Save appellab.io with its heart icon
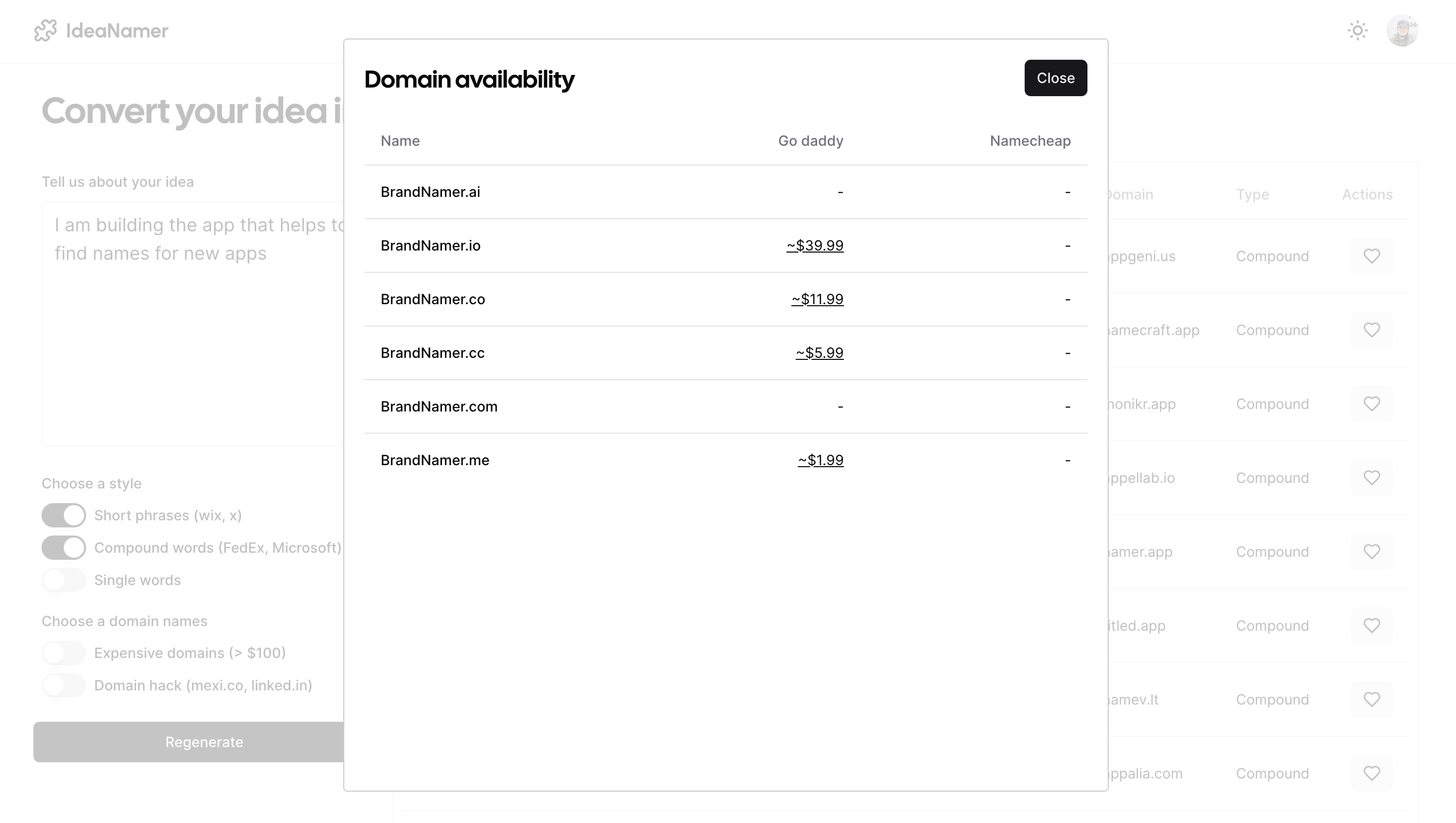This screenshot has width=1456, height=823. click(1372, 478)
